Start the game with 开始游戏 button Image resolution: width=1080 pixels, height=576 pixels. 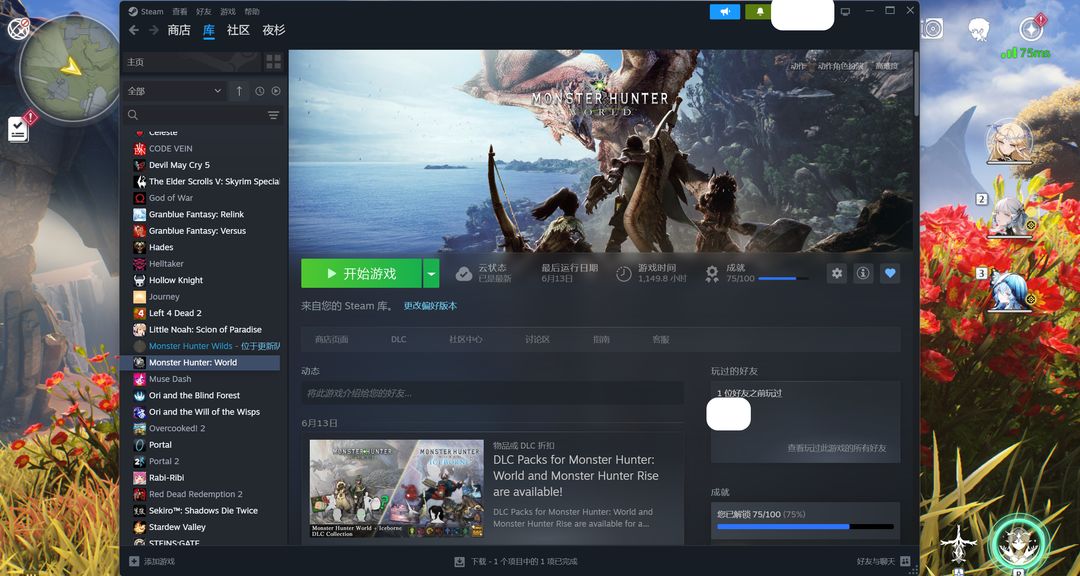362,274
